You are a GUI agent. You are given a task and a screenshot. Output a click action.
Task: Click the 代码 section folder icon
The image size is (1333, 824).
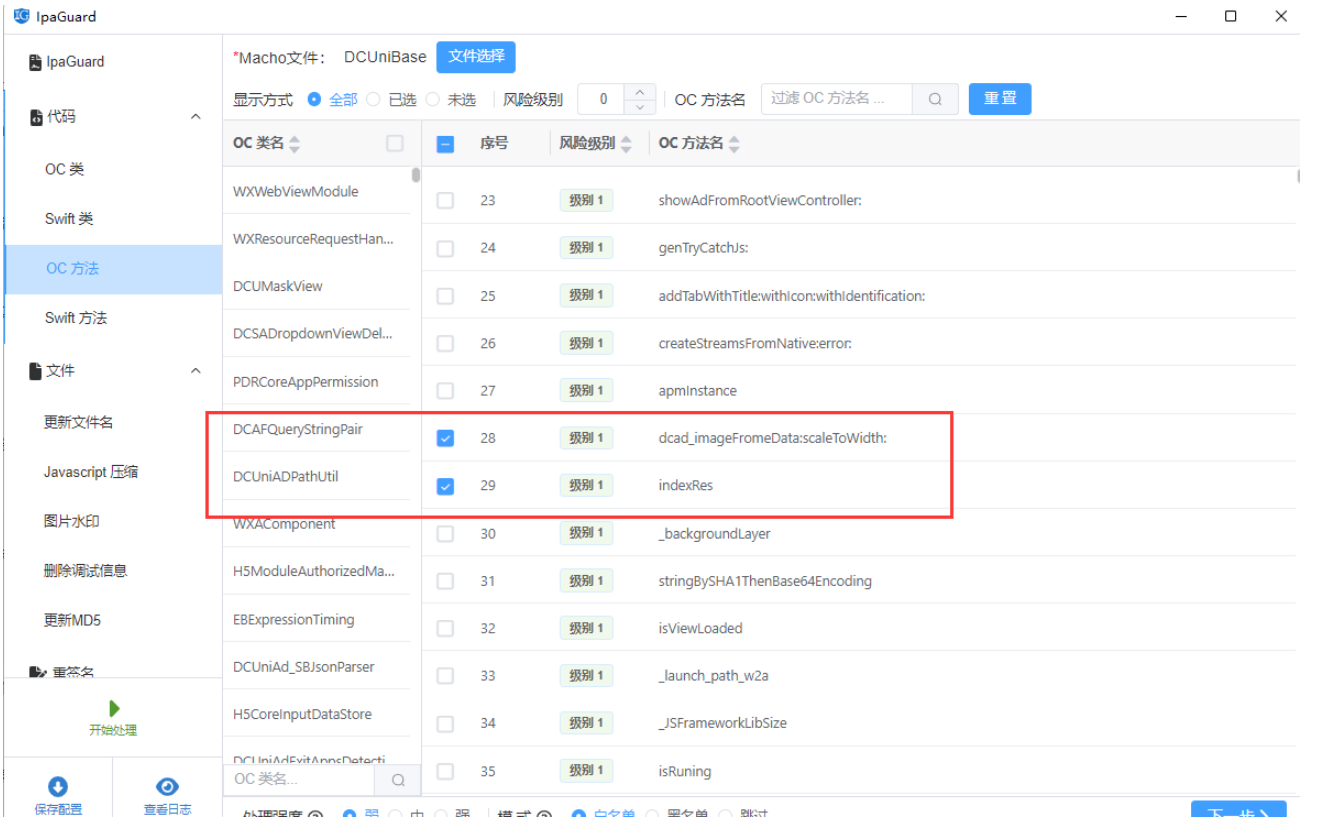coord(36,117)
